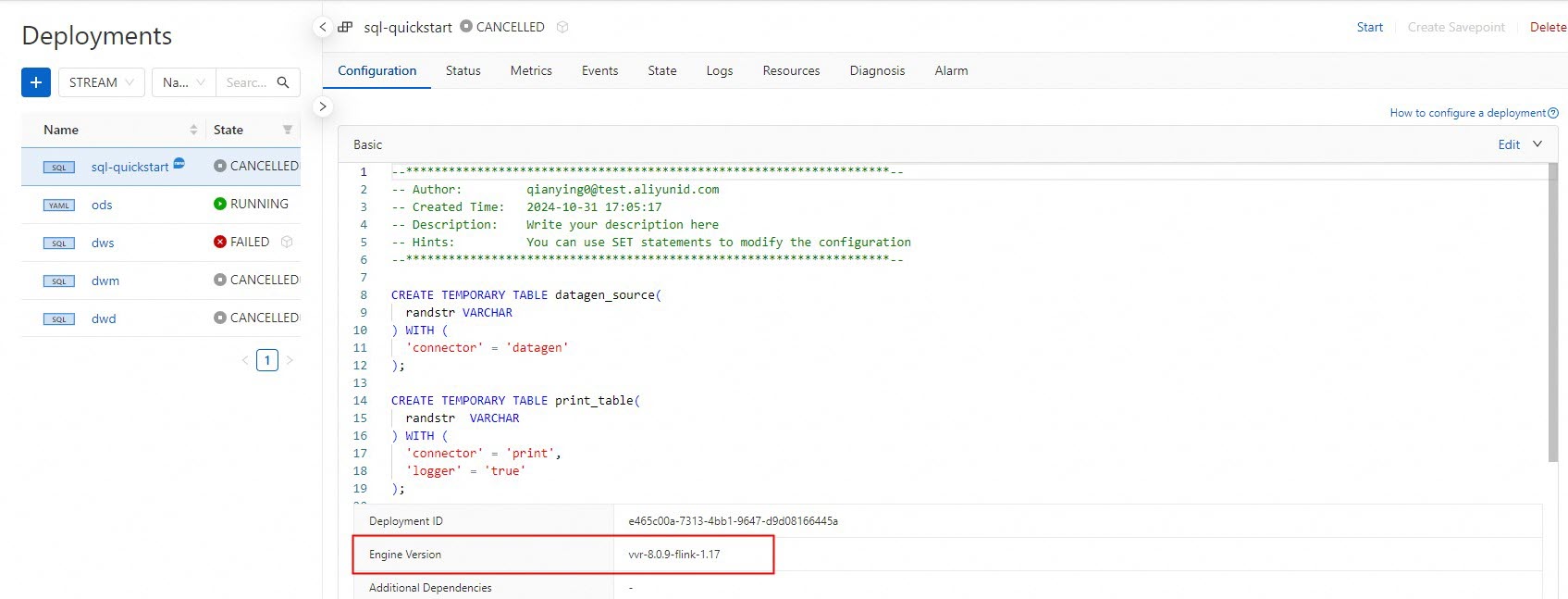Open the Diagnosis tab

tap(878, 70)
